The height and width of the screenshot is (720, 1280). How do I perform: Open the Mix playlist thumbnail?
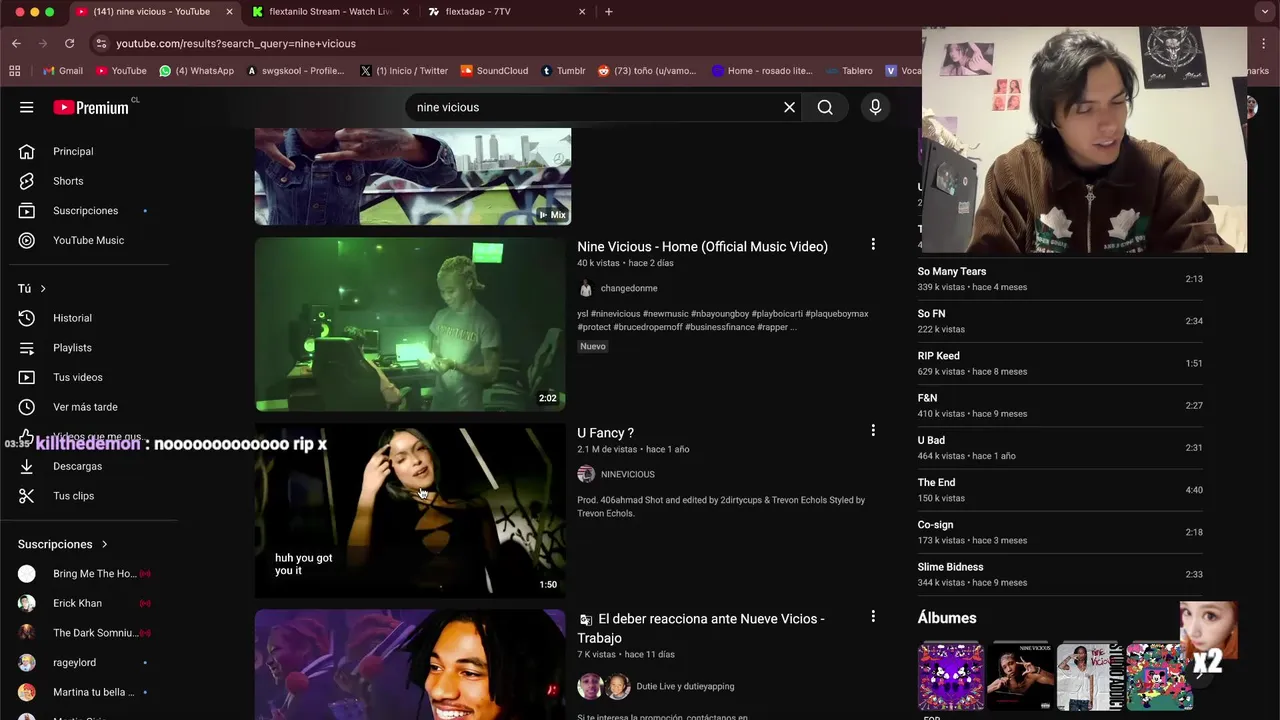coord(413,176)
